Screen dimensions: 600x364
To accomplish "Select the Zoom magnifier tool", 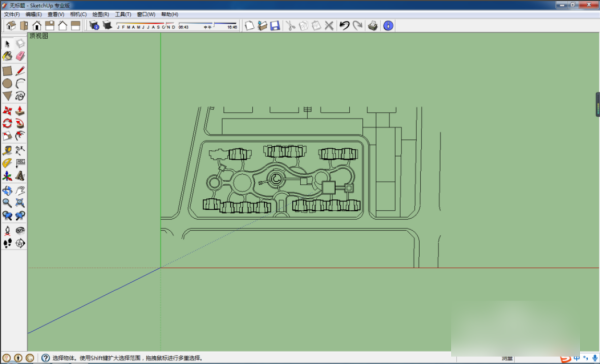I will (x=7, y=203).
